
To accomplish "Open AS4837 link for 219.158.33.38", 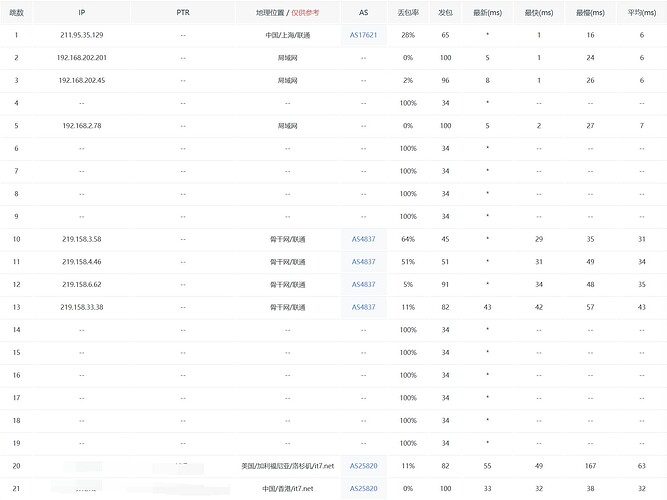I will pyautogui.click(x=363, y=307).
